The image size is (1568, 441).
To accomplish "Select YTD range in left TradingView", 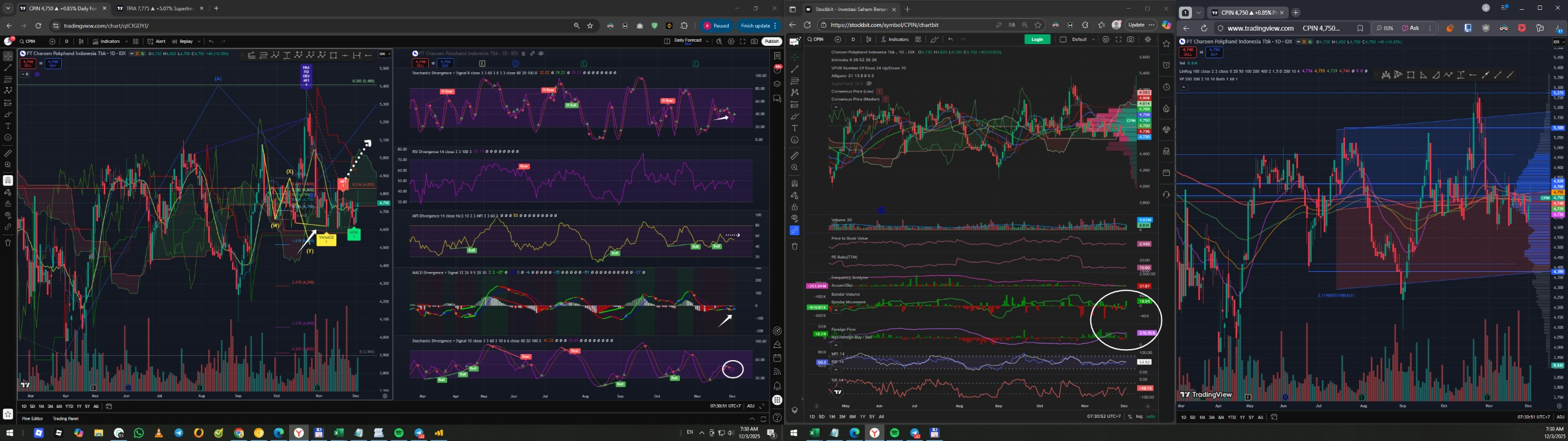I will point(69,406).
